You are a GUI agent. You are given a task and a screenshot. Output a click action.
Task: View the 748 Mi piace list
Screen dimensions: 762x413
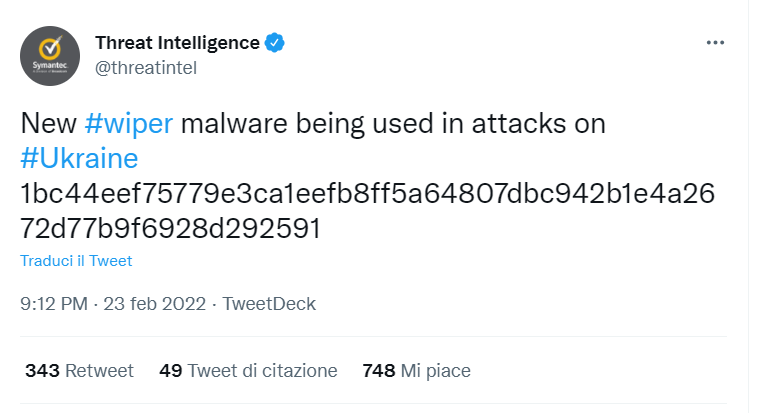(416, 371)
